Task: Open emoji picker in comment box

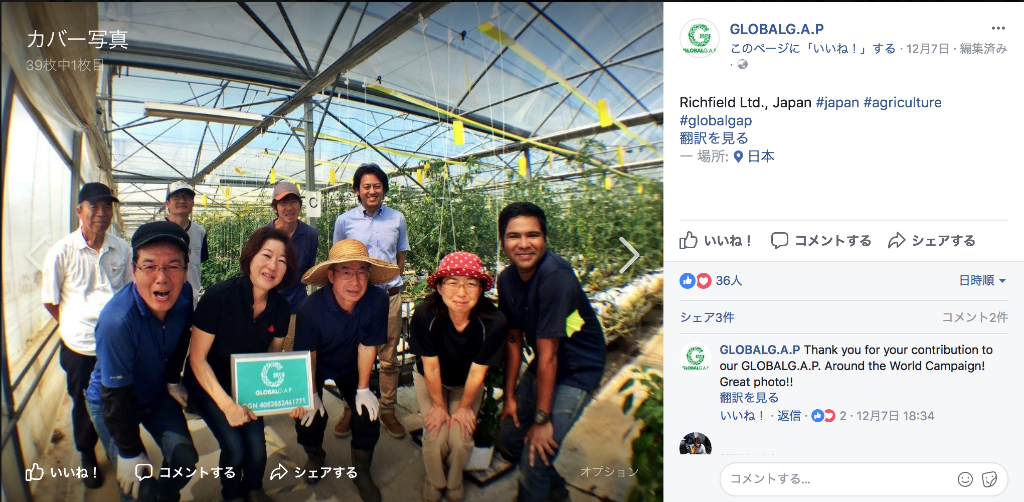Action: click(965, 479)
